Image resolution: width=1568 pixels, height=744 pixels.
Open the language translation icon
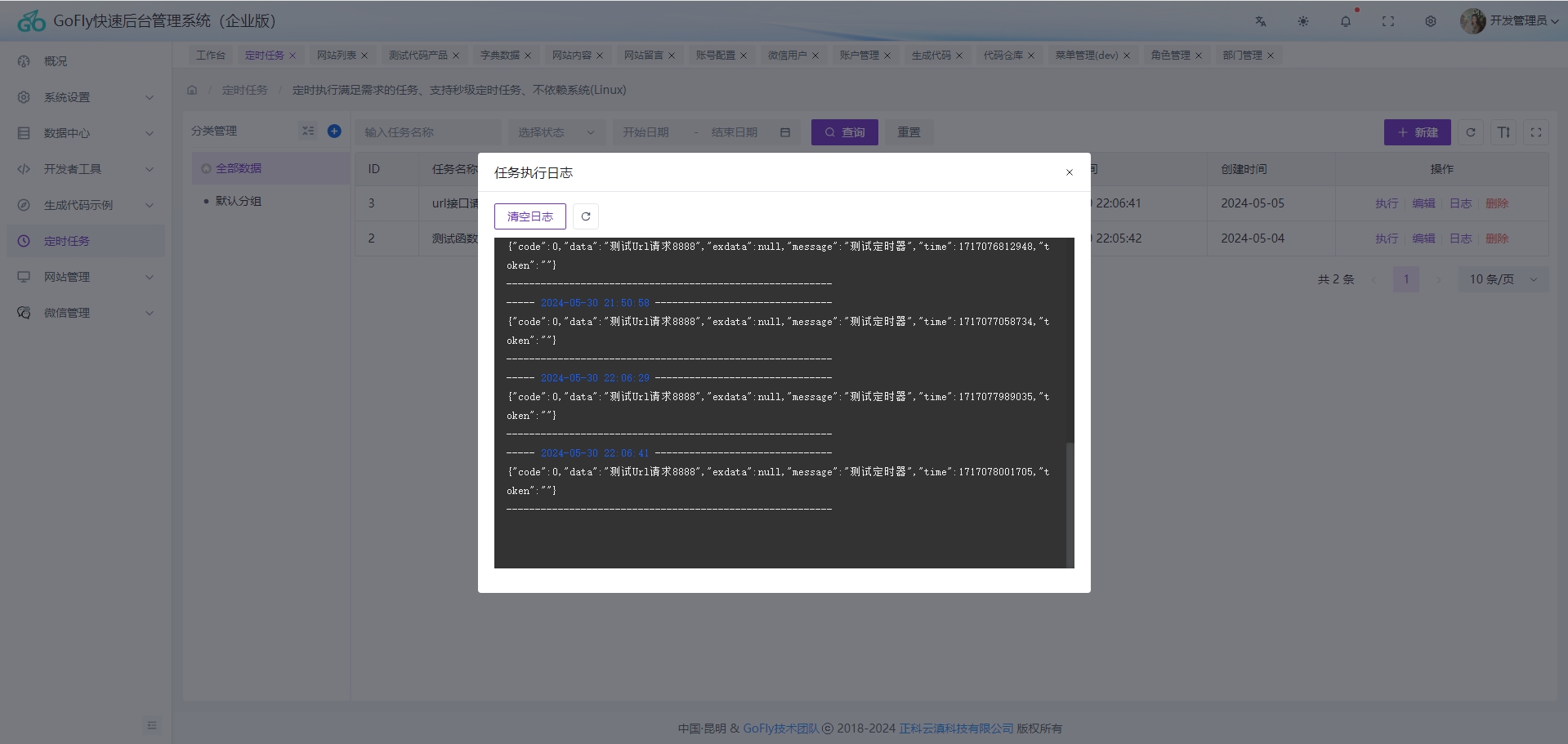1261,21
